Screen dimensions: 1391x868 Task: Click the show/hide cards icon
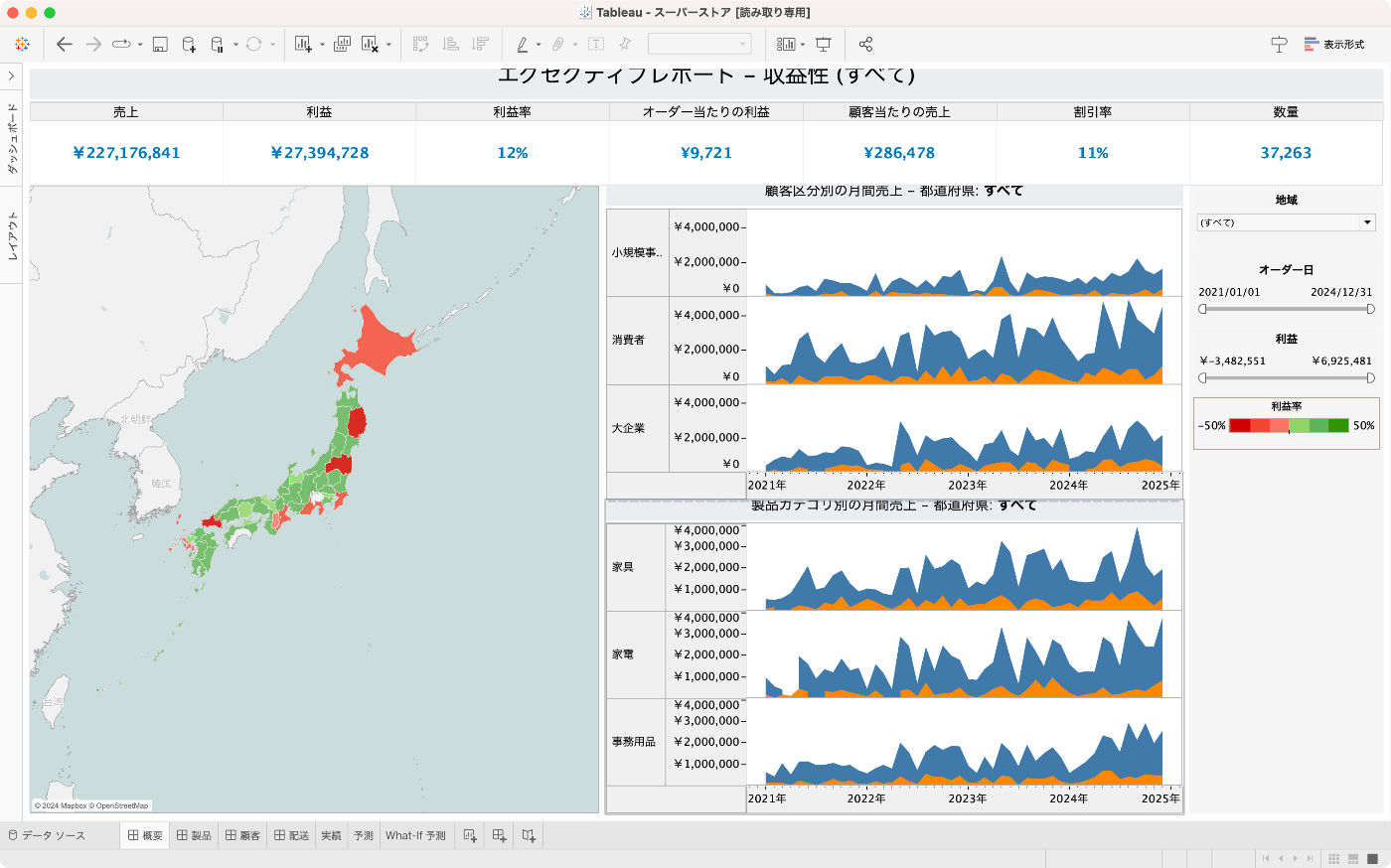786,44
